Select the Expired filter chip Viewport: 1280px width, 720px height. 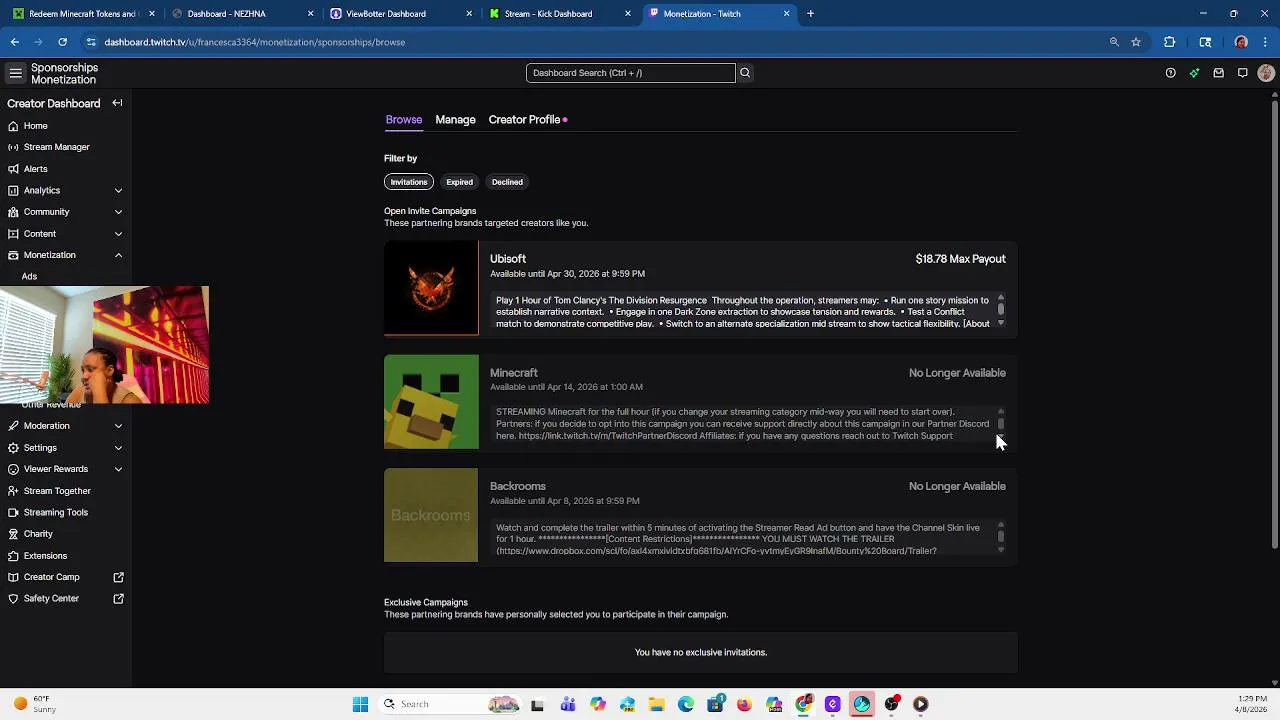coord(459,182)
